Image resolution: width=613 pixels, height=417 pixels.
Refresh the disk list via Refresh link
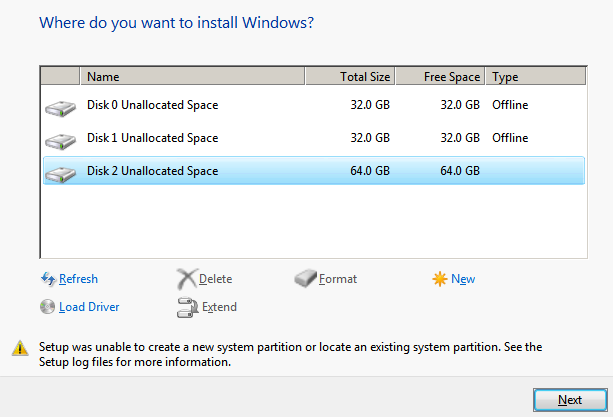(x=78, y=279)
